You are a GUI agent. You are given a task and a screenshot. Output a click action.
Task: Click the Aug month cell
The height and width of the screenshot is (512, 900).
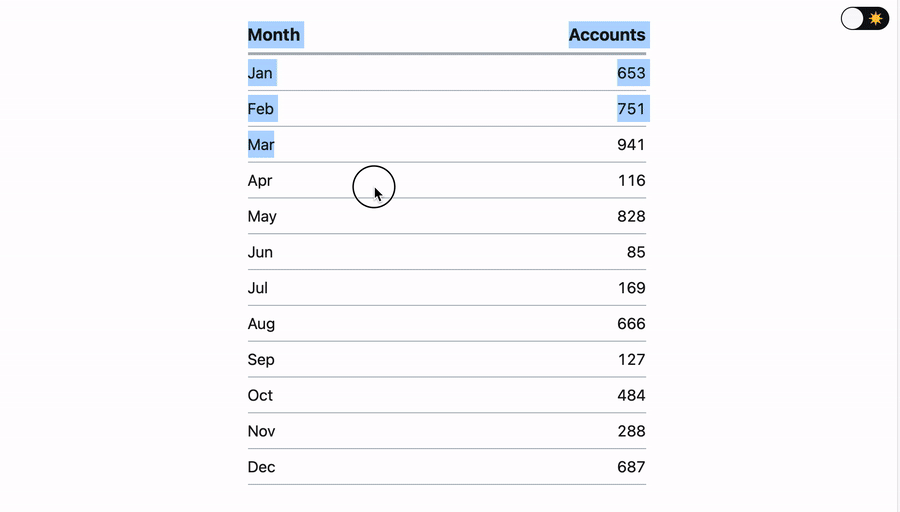(261, 324)
